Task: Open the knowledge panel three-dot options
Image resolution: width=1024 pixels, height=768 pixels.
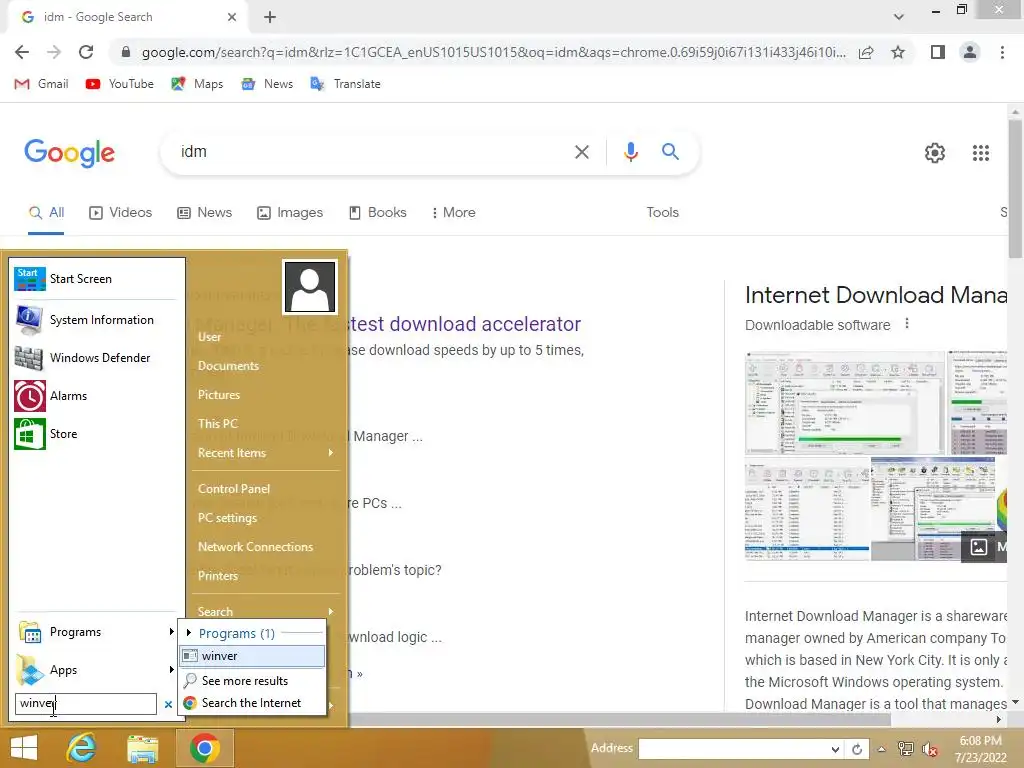Action: [906, 324]
